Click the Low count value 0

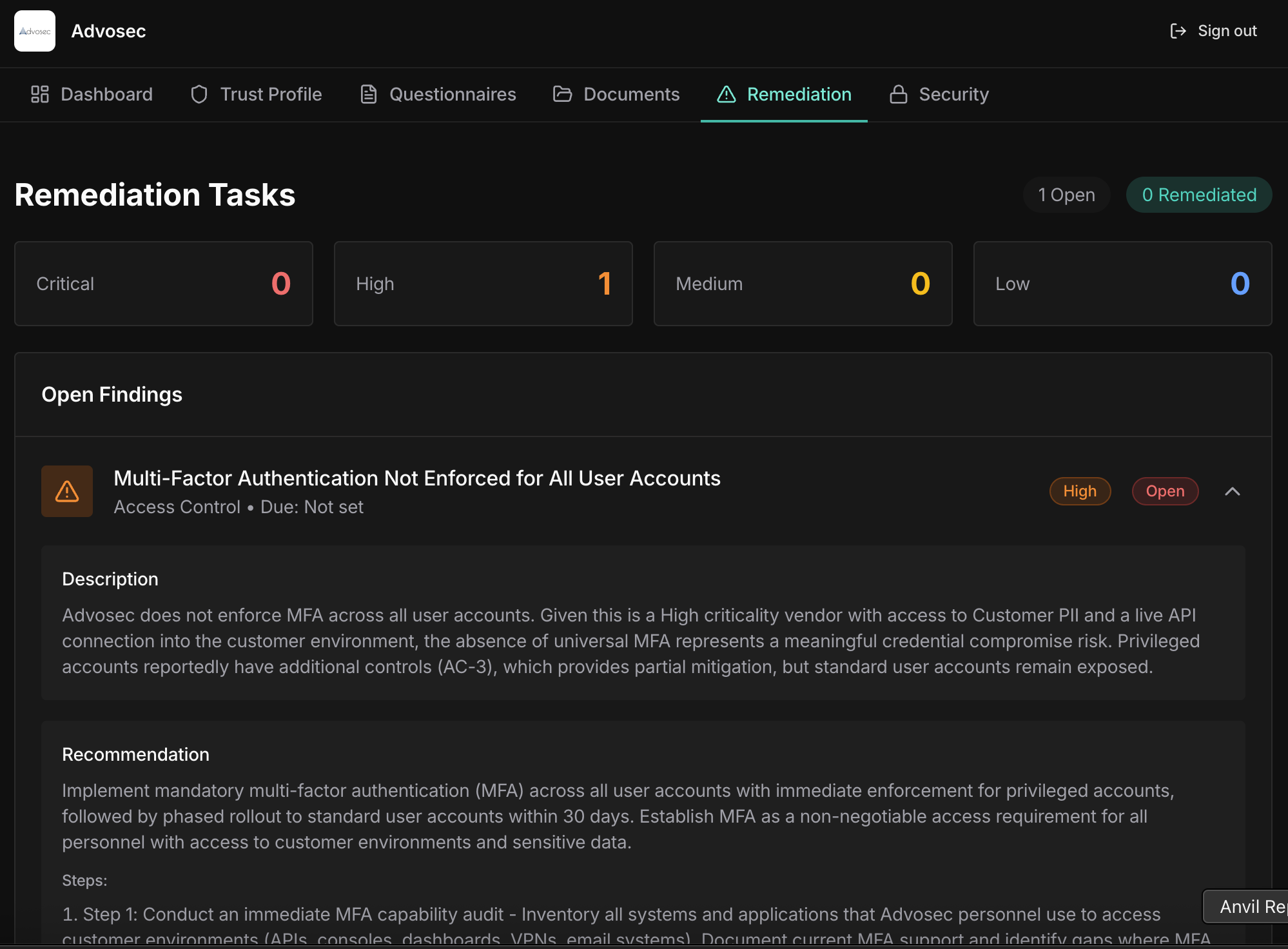pos(1240,284)
